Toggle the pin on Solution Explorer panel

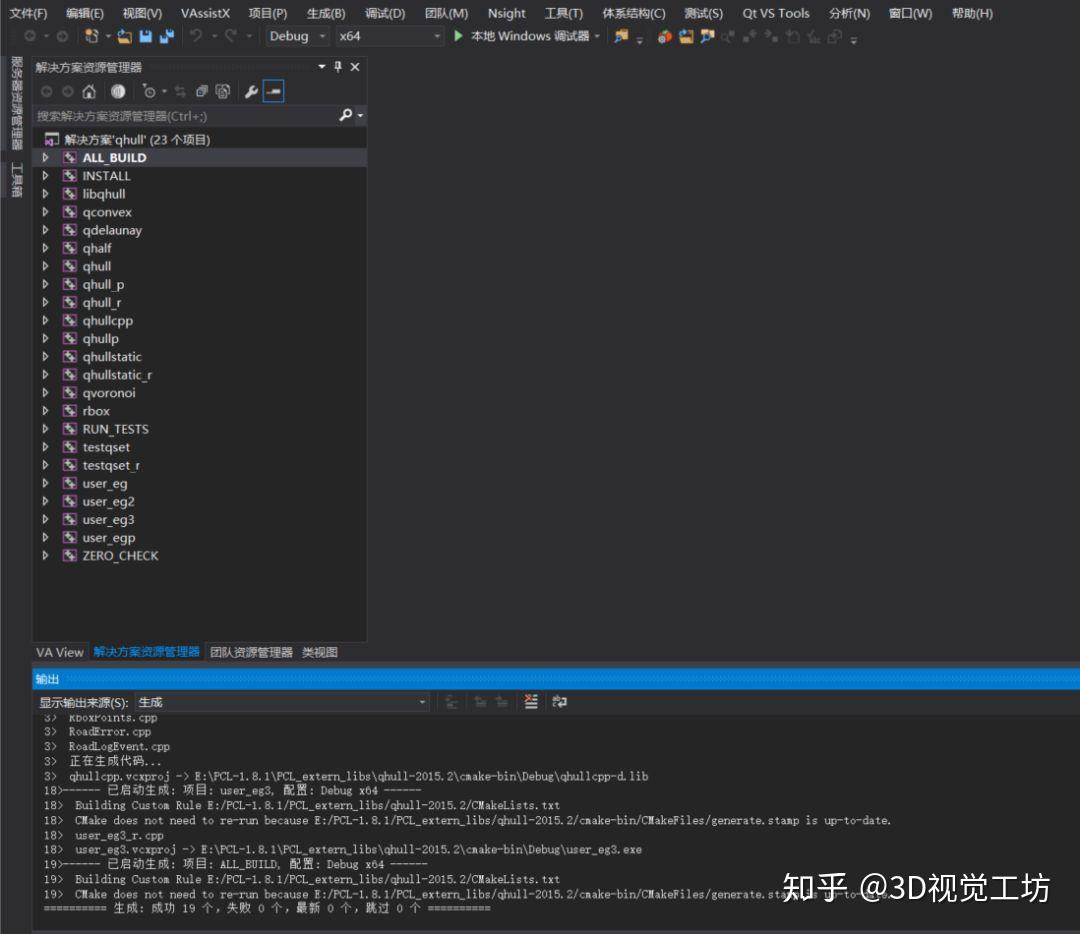[339, 67]
